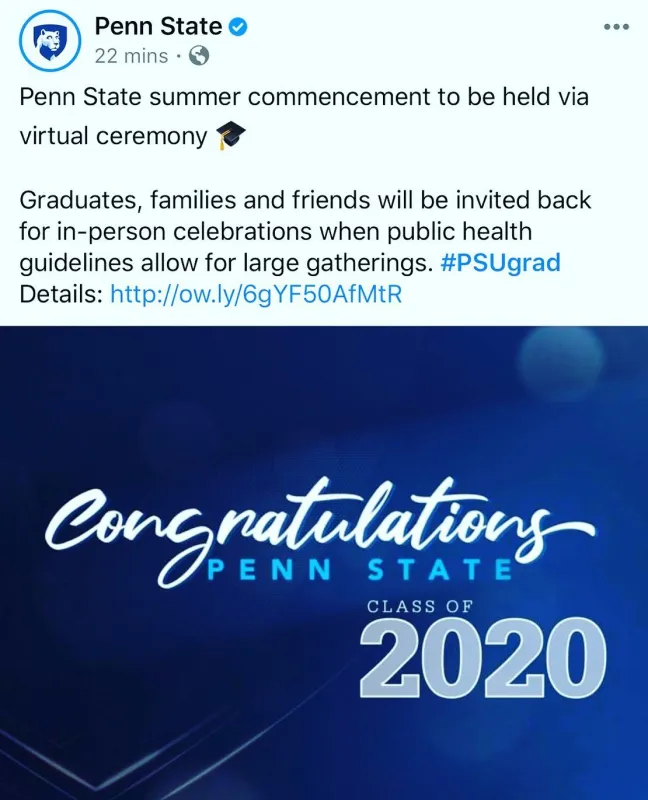Open the three-dot post options menu

pos(616,27)
